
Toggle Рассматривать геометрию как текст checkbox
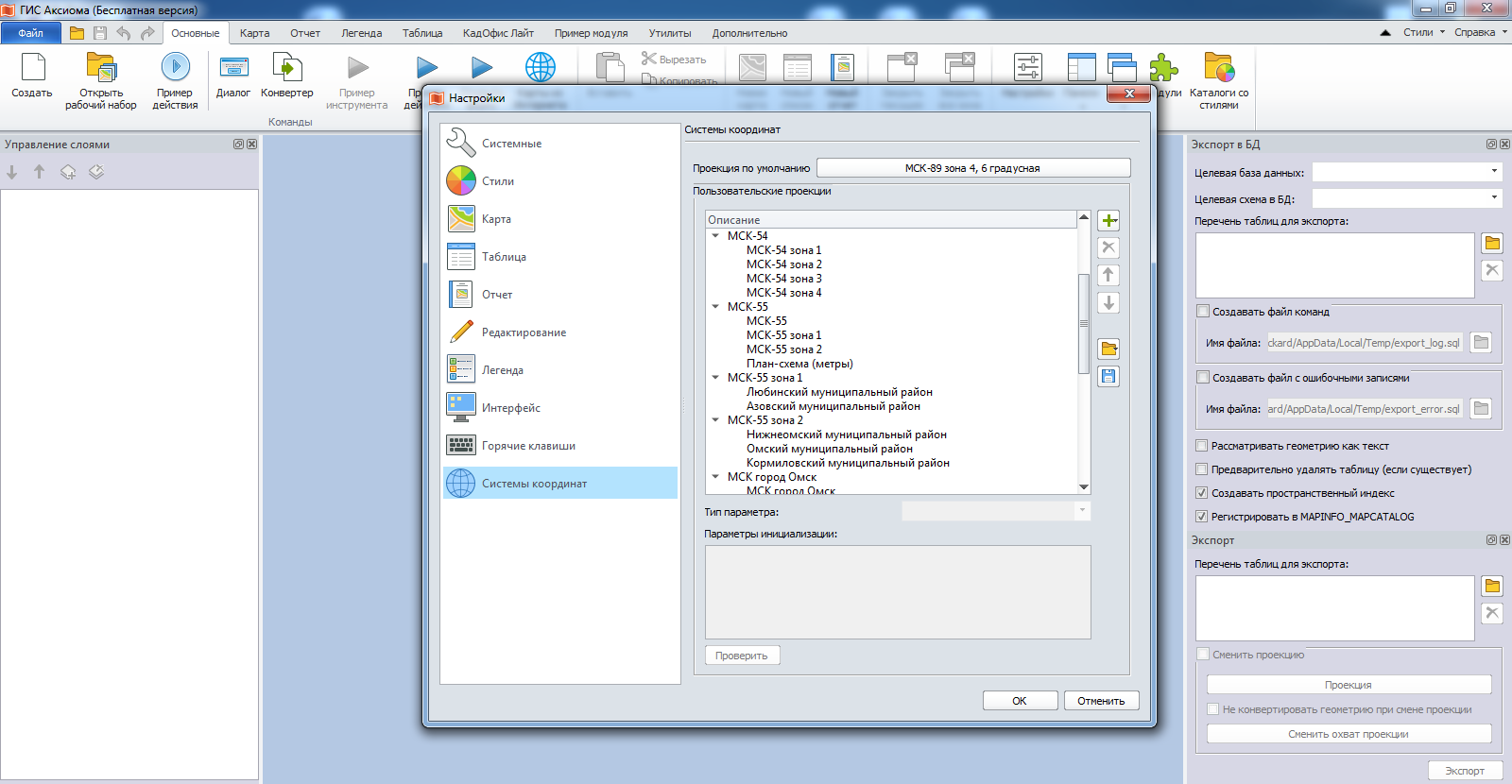point(1202,446)
